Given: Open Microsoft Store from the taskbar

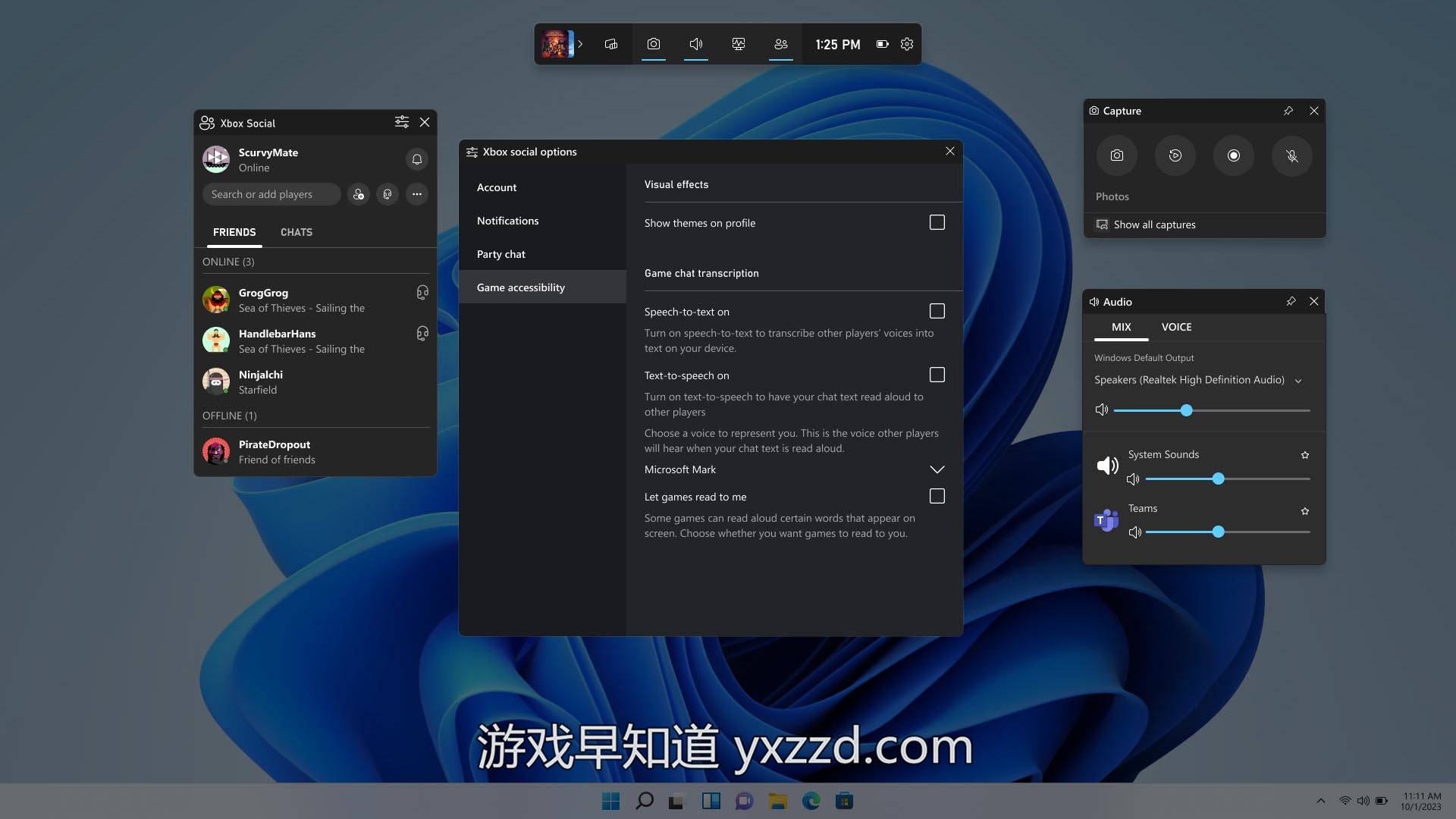Looking at the screenshot, I should [x=844, y=801].
